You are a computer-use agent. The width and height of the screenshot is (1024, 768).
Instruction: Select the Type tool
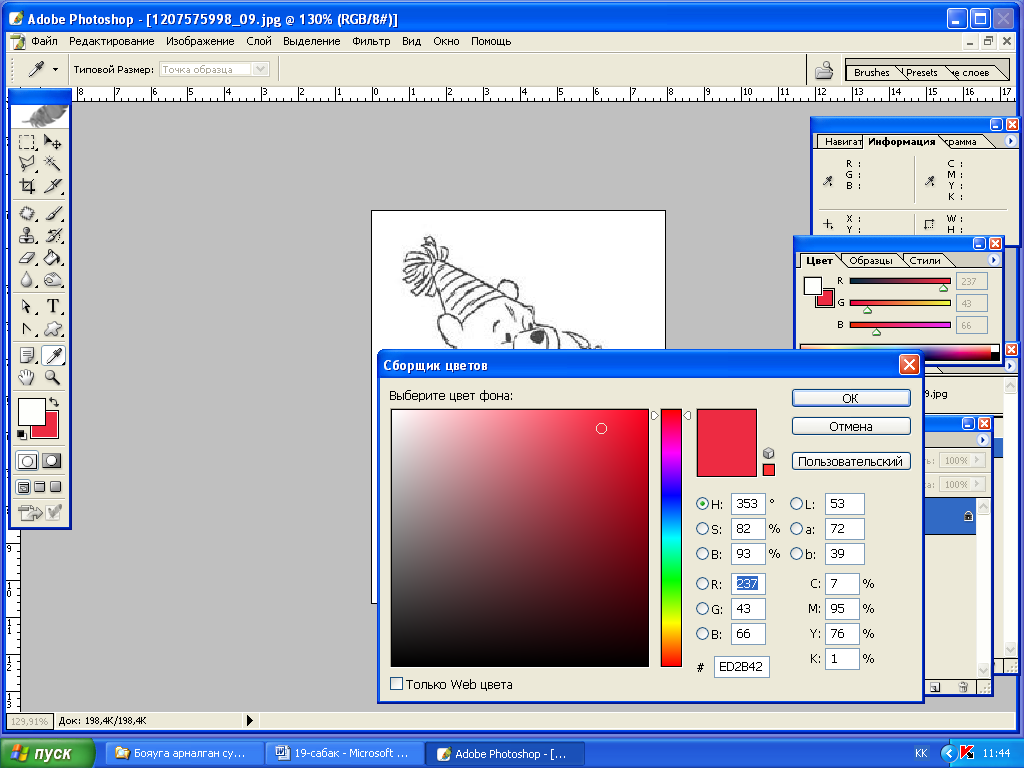52,306
